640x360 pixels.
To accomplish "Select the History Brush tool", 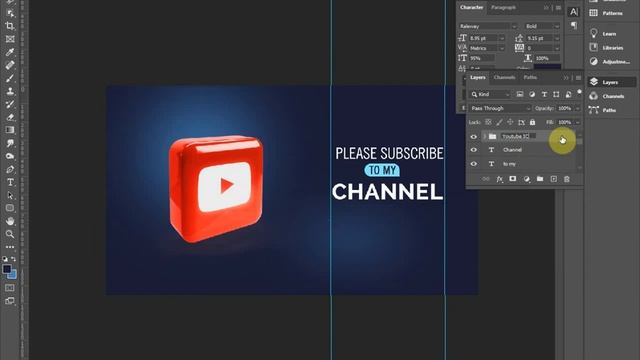I will point(10,104).
